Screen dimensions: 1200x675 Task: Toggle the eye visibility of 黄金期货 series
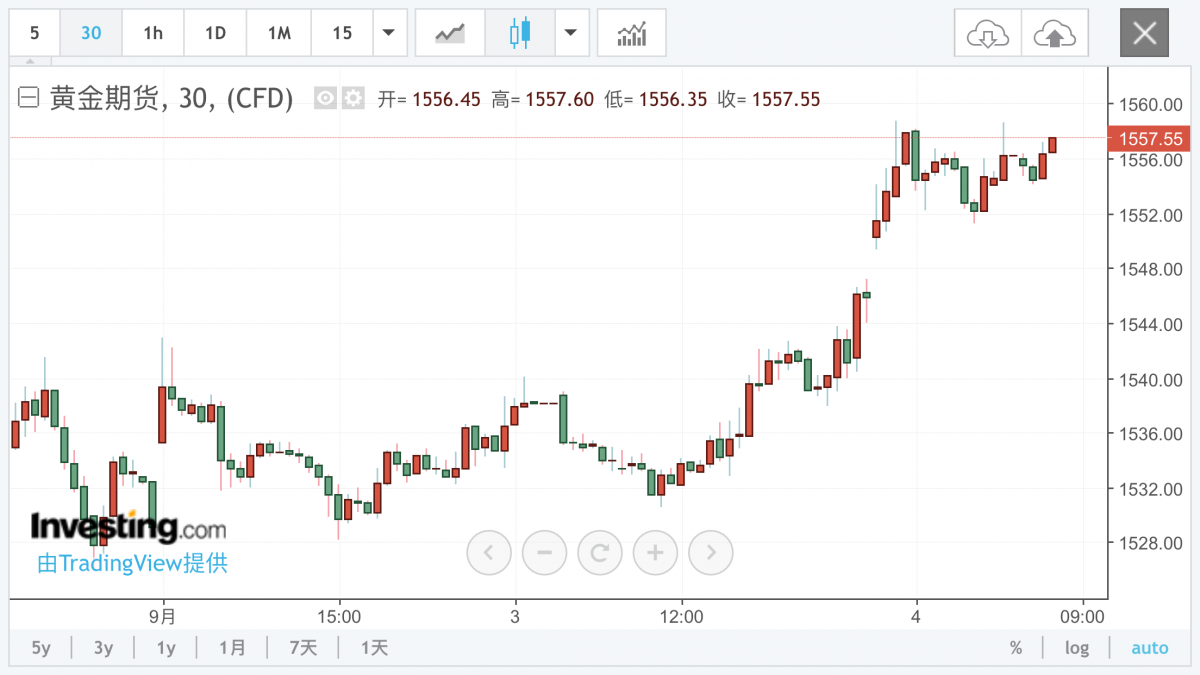coord(325,98)
